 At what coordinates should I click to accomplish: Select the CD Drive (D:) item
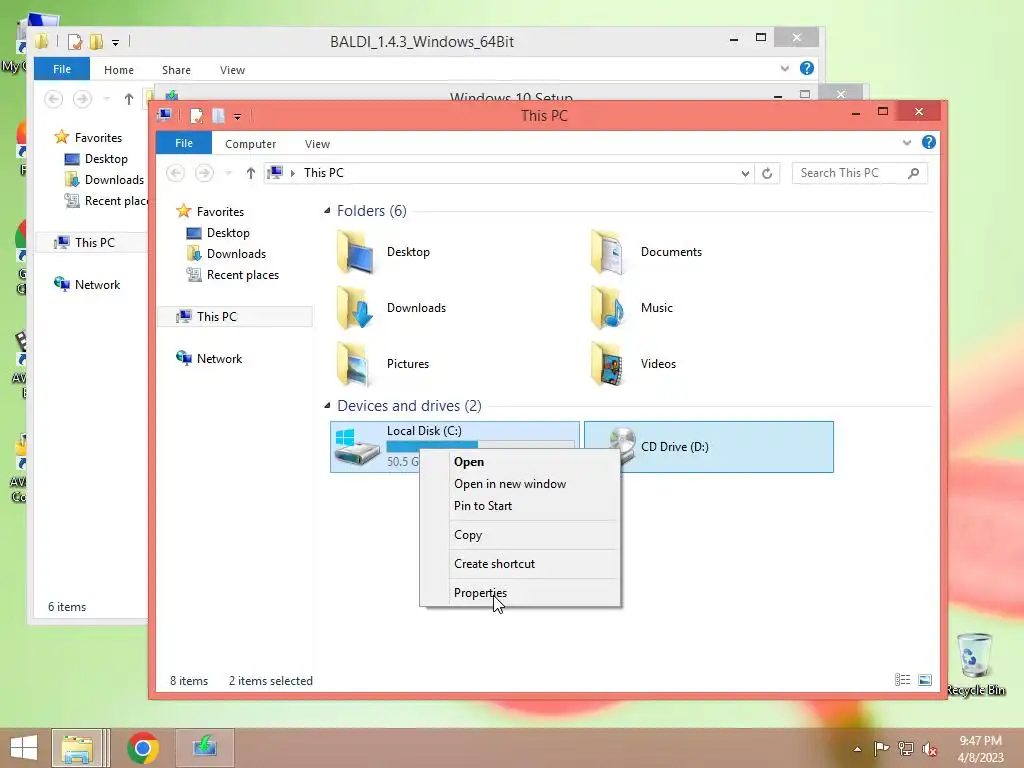(x=709, y=447)
